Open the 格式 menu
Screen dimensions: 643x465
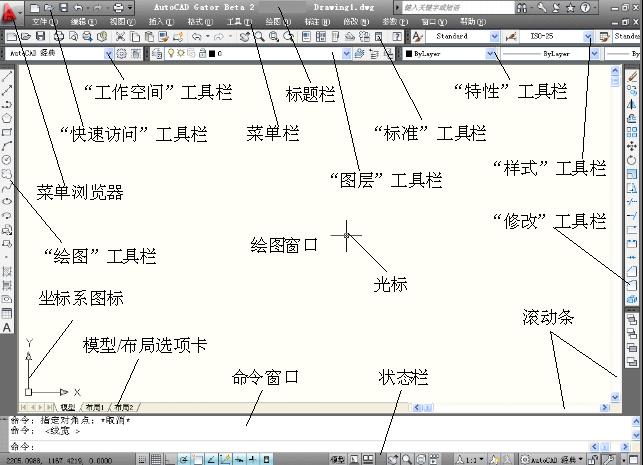point(200,22)
